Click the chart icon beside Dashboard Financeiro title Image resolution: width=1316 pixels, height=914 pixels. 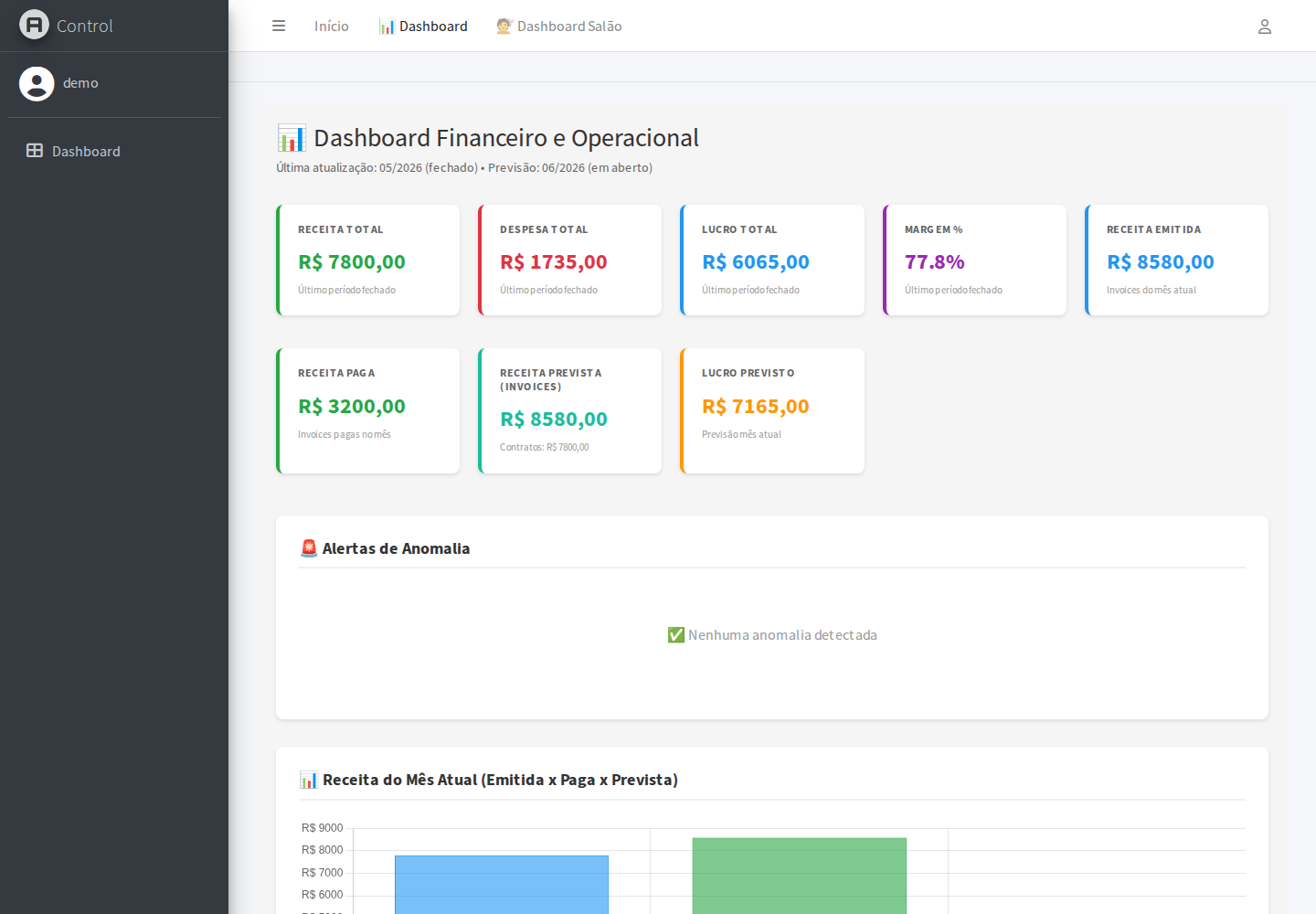292,138
